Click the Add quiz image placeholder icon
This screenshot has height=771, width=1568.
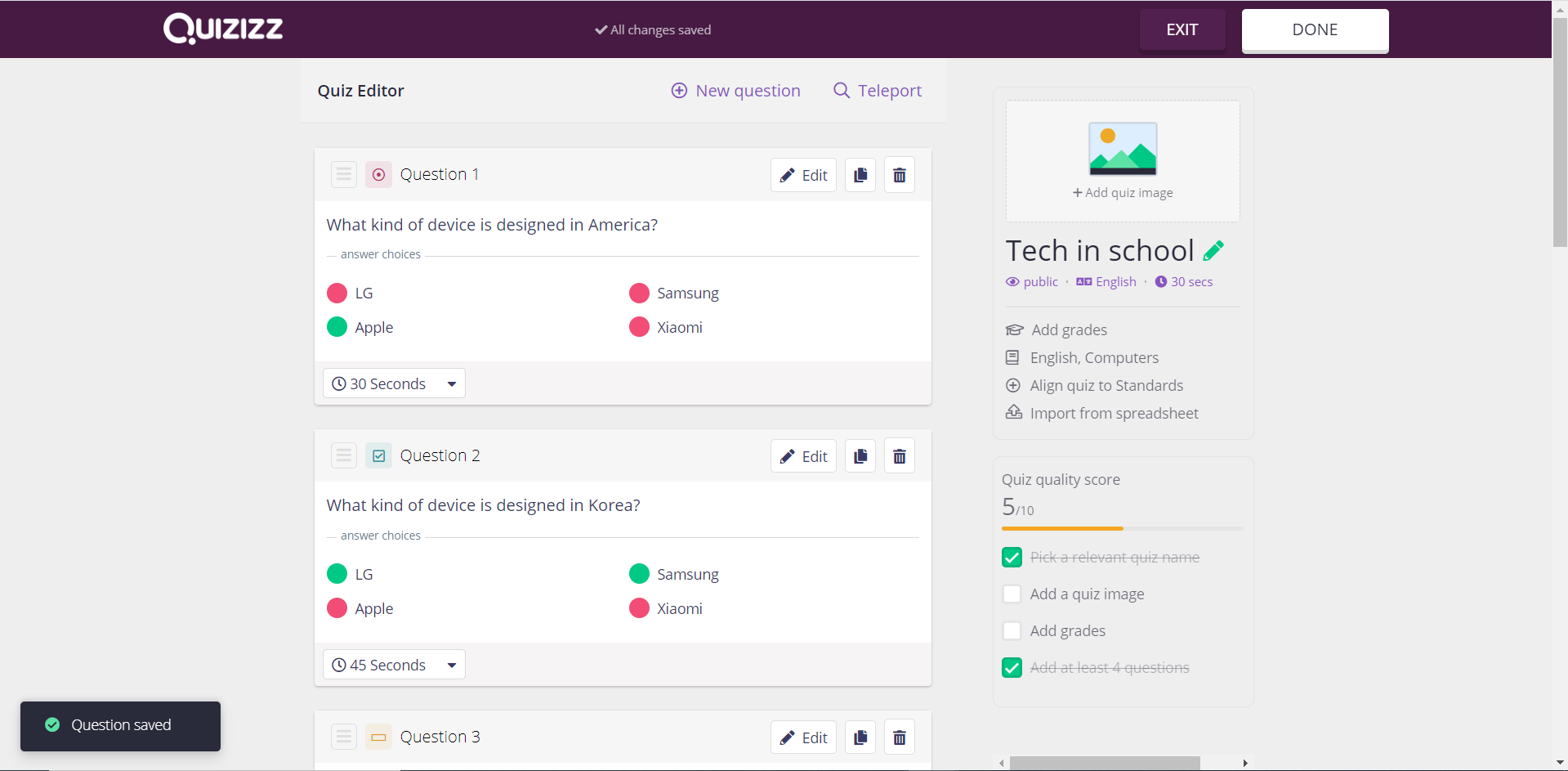1123,148
